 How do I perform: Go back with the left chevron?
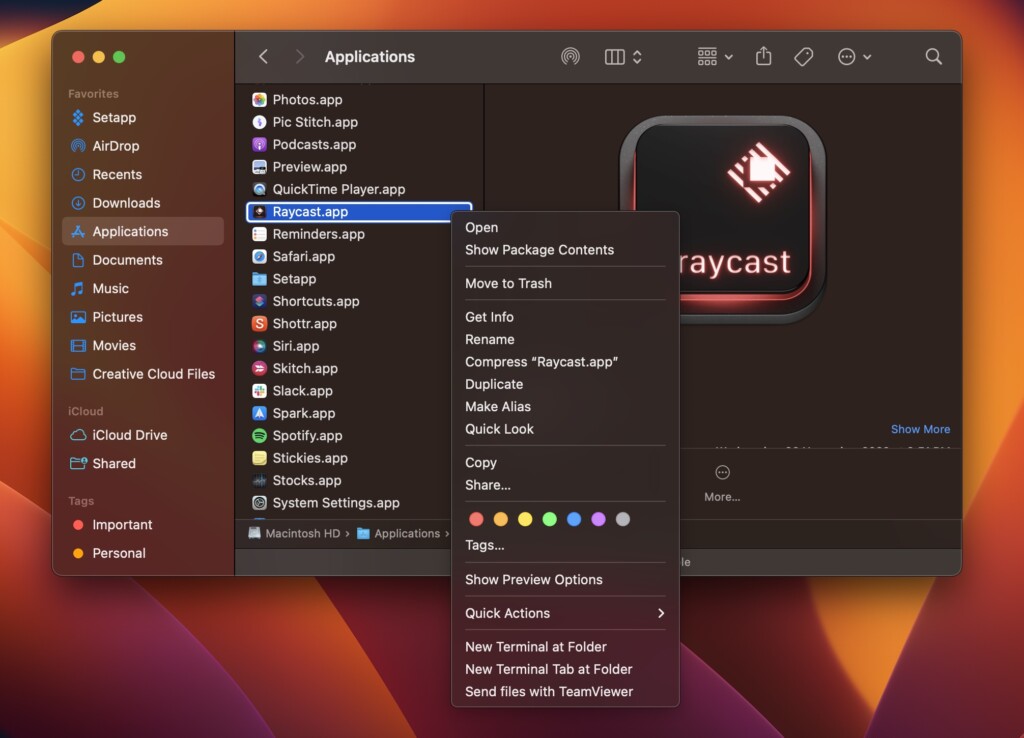(x=264, y=57)
